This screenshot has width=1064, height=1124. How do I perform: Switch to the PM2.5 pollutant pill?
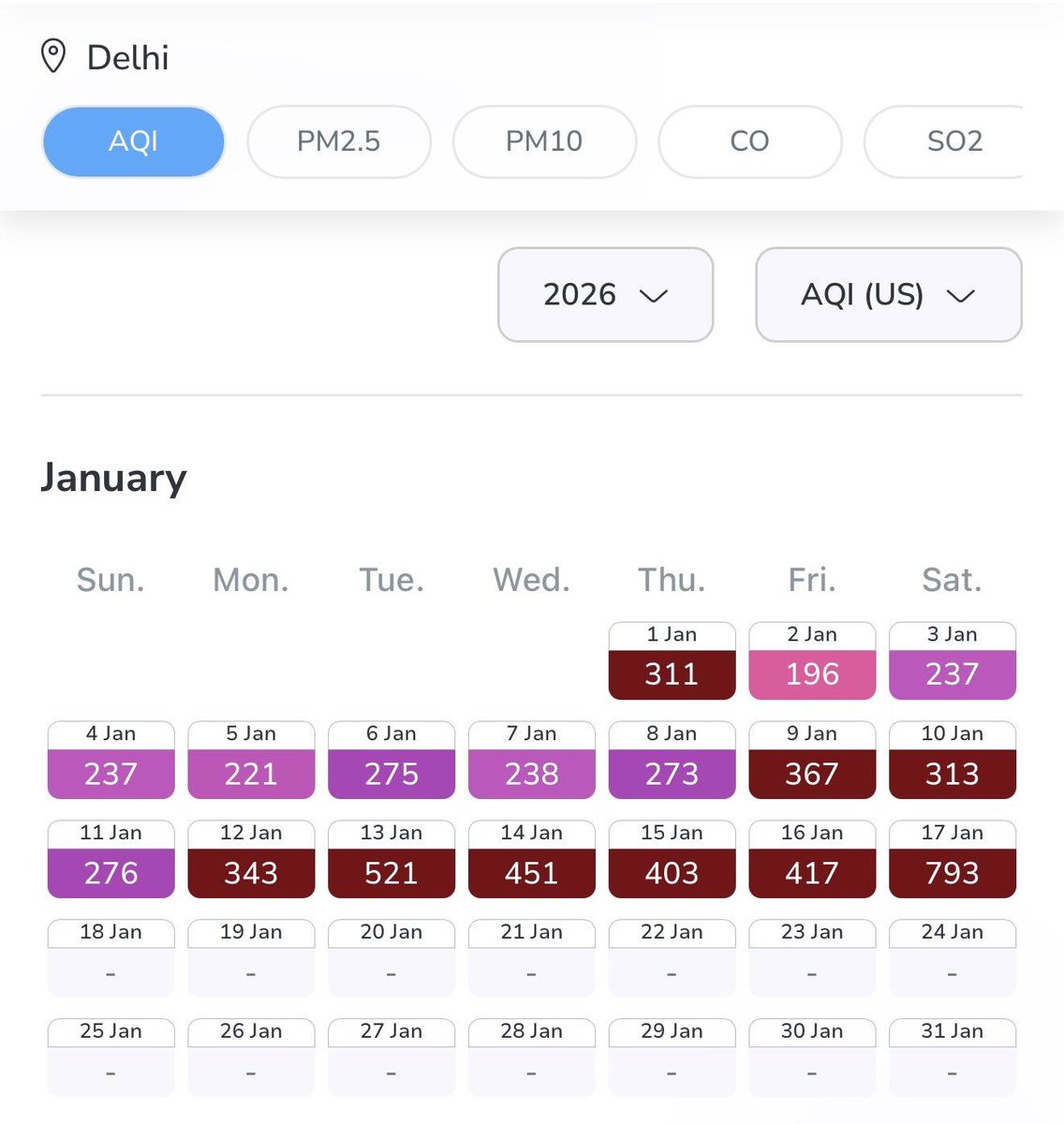(x=338, y=141)
